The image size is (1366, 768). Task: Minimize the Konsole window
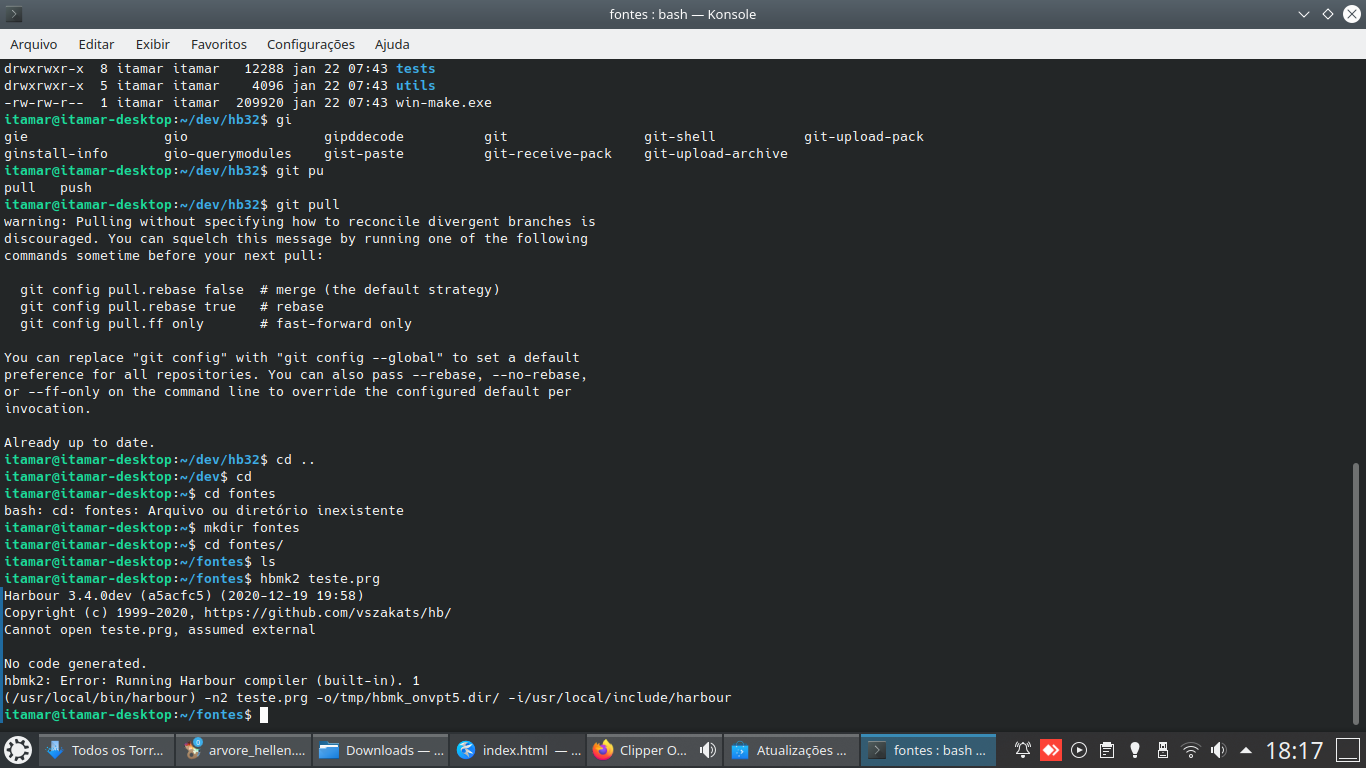pos(1304,14)
